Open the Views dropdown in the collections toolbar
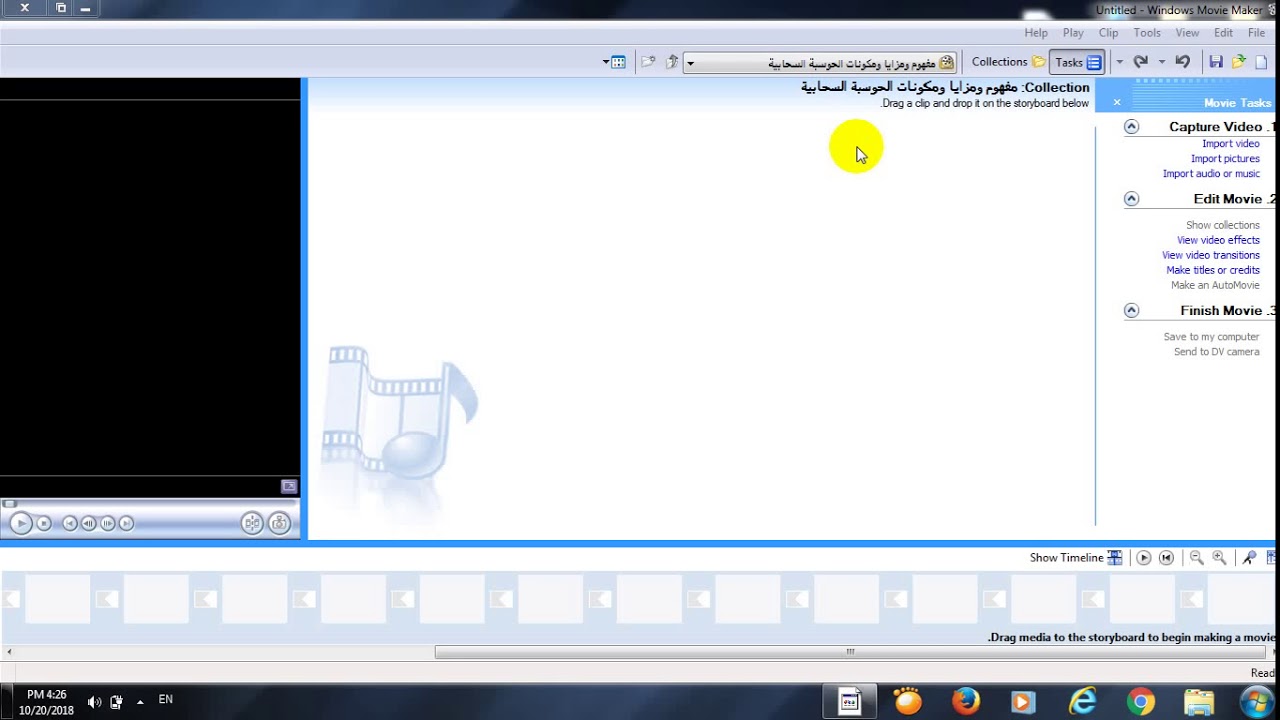 click(x=614, y=62)
